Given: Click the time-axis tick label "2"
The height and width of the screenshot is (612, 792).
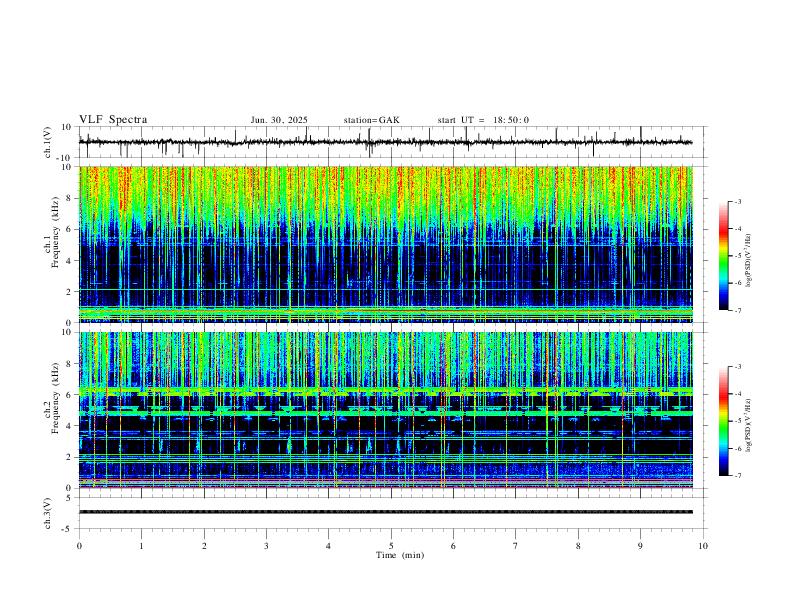Looking at the screenshot, I should [204, 546].
